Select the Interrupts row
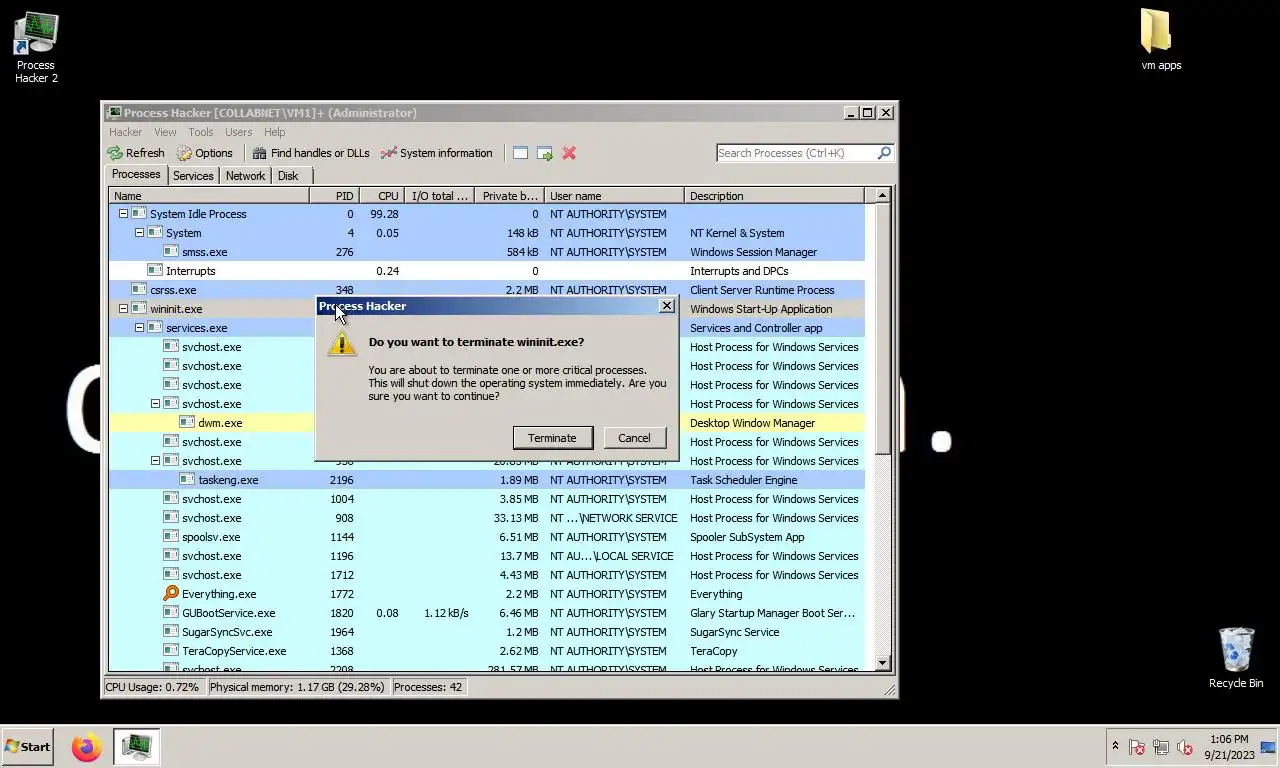1280x768 pixels. [486, 271]
